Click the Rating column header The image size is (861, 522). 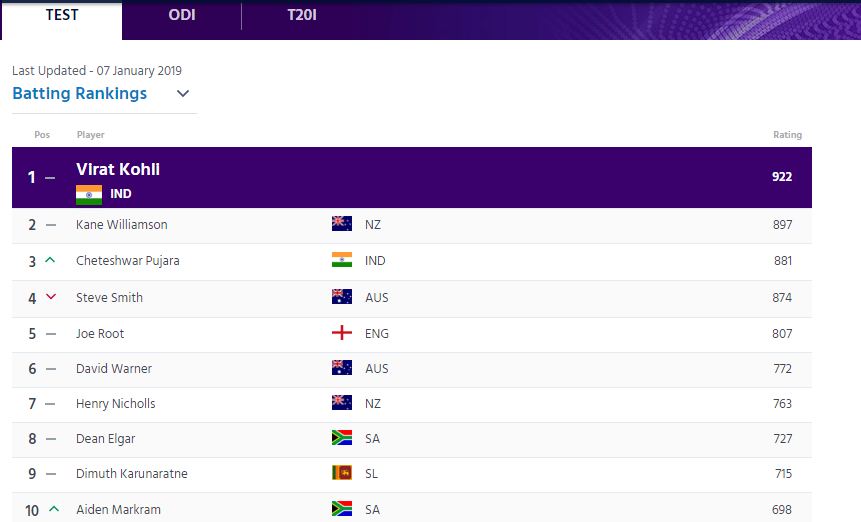[787, 134]
